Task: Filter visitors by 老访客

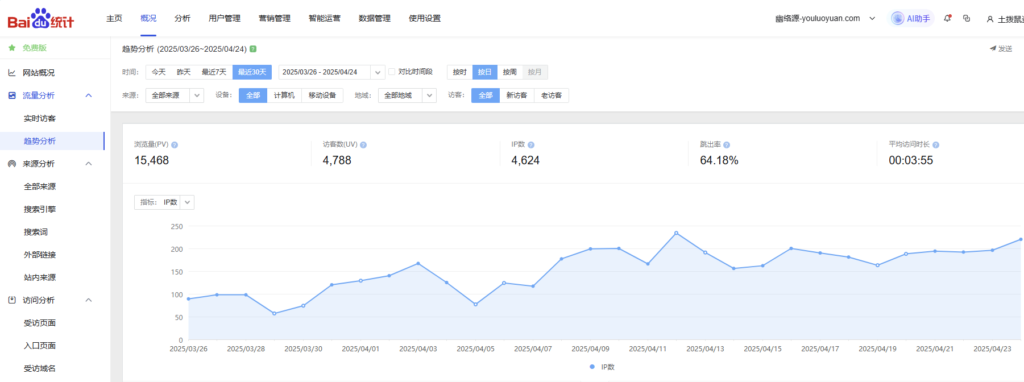Action: [551, 95]
